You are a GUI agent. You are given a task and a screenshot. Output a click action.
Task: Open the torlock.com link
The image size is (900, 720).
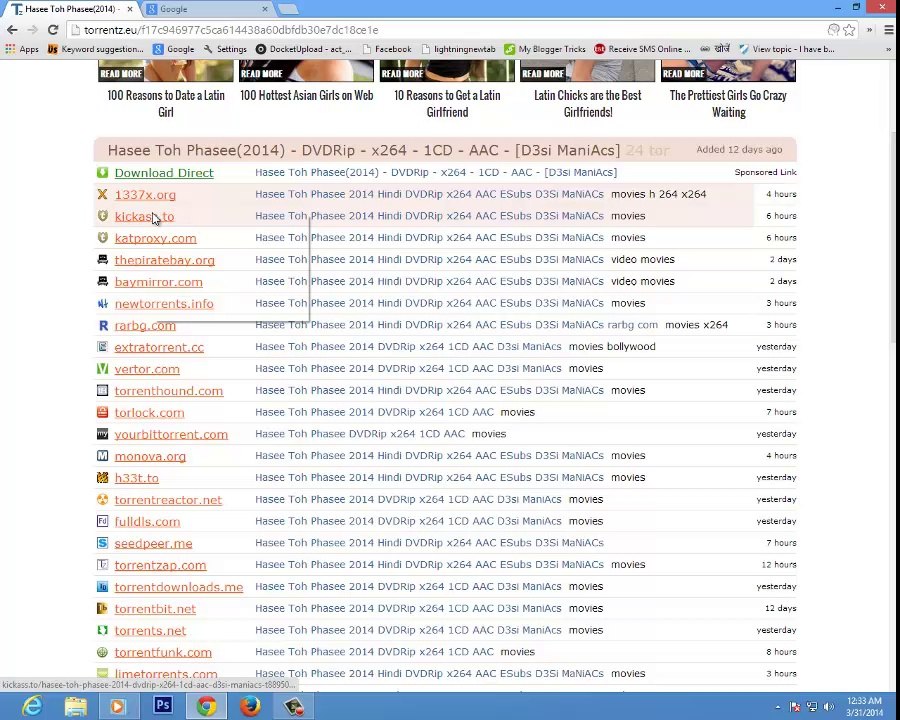(x=149, y=413)
